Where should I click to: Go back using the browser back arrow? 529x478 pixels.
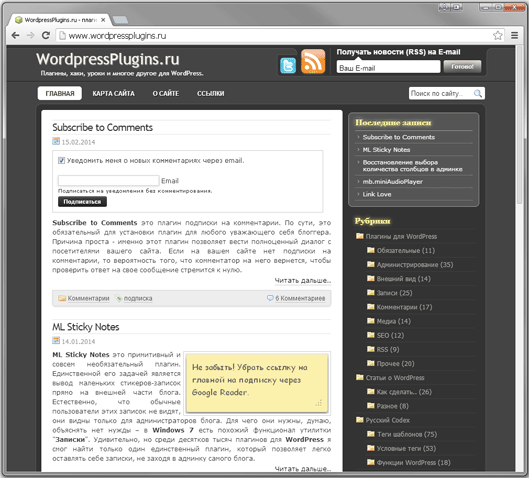tap(15, 35)
